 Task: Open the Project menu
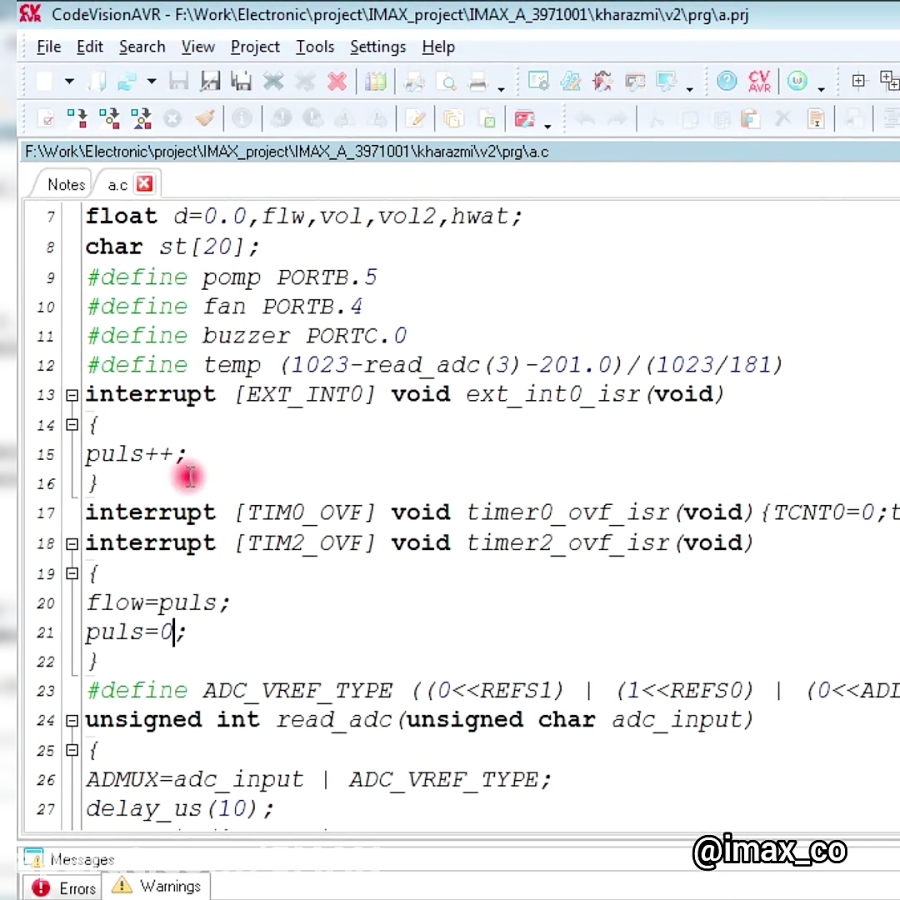pos(255,47)
